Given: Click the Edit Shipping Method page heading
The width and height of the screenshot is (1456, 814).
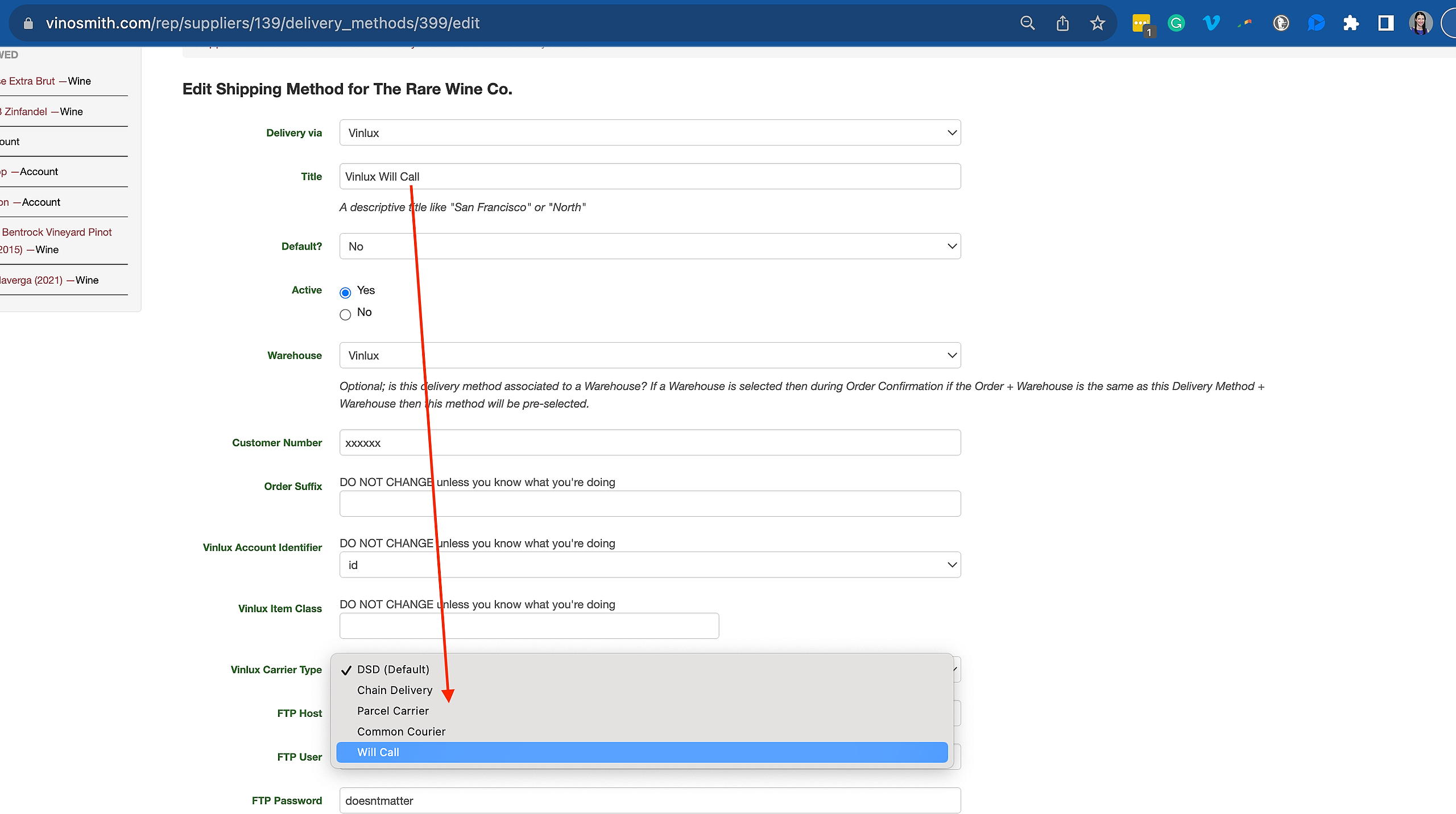Looking at the screenshot, I should (x=348, y=89).
